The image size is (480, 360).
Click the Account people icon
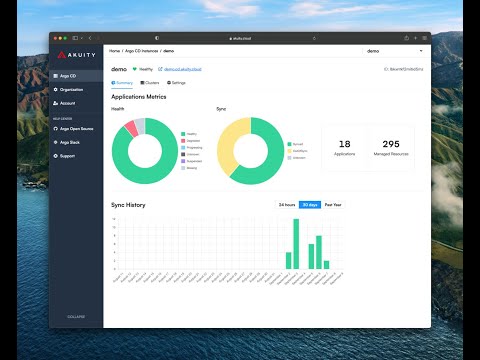[56, 103]
